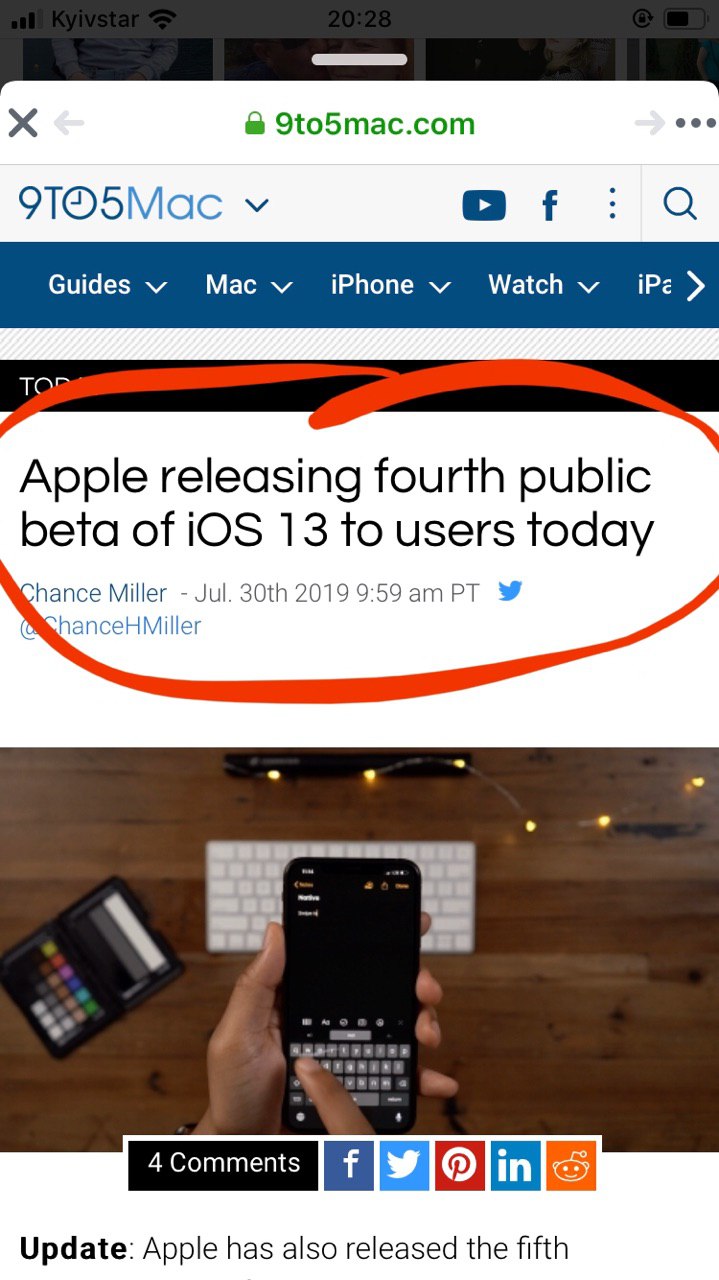Open the vertical three-dot site menu
Image resolution: width=719 pixels, height=1280 pixels.
[612, 205]
